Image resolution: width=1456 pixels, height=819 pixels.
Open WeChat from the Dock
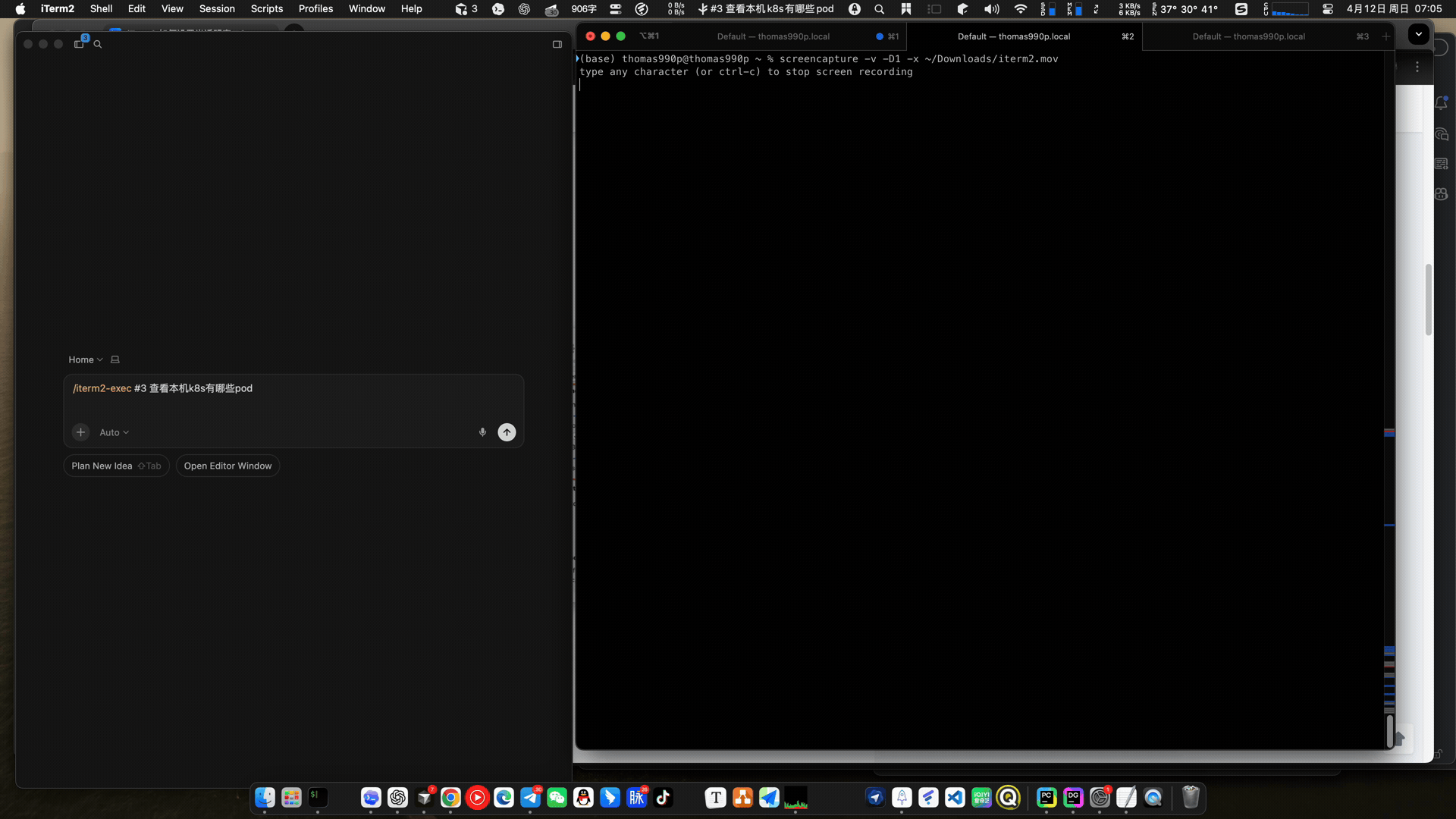tap(557, 798)
